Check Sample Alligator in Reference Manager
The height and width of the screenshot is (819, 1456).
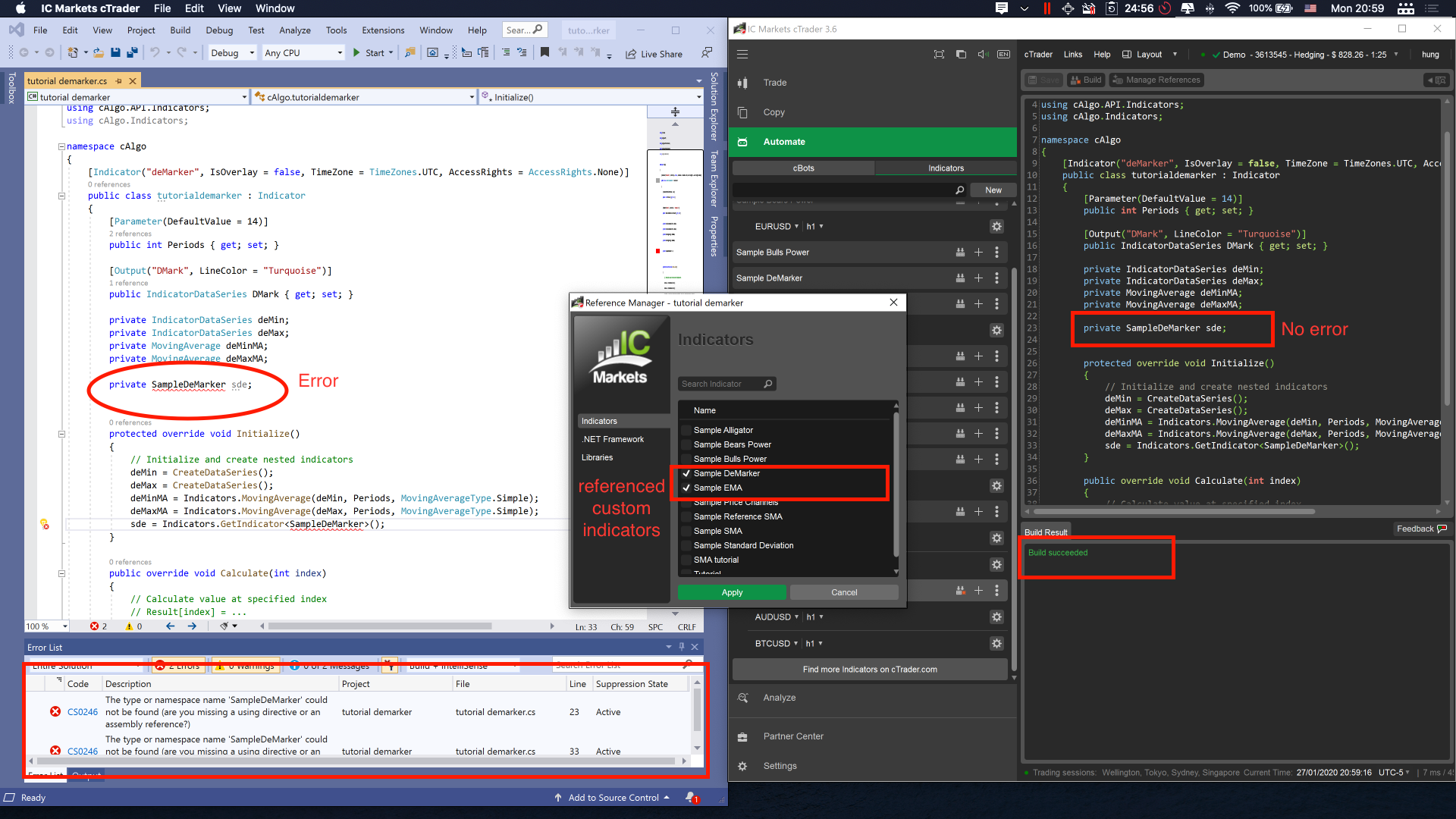pyautogui.click(x=686, y=431)
